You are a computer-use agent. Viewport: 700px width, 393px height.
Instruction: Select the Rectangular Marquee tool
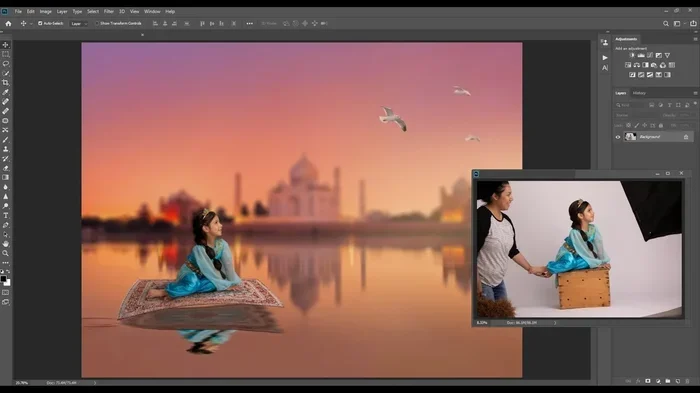[x=5, y=54]
